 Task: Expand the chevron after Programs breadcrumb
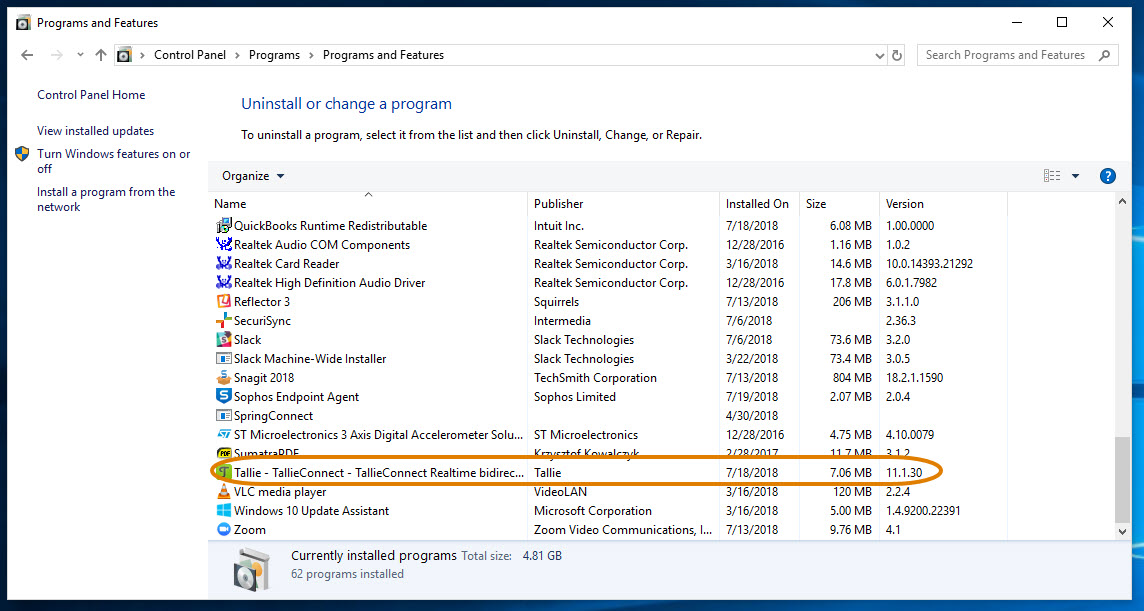[x=312, y=55]
